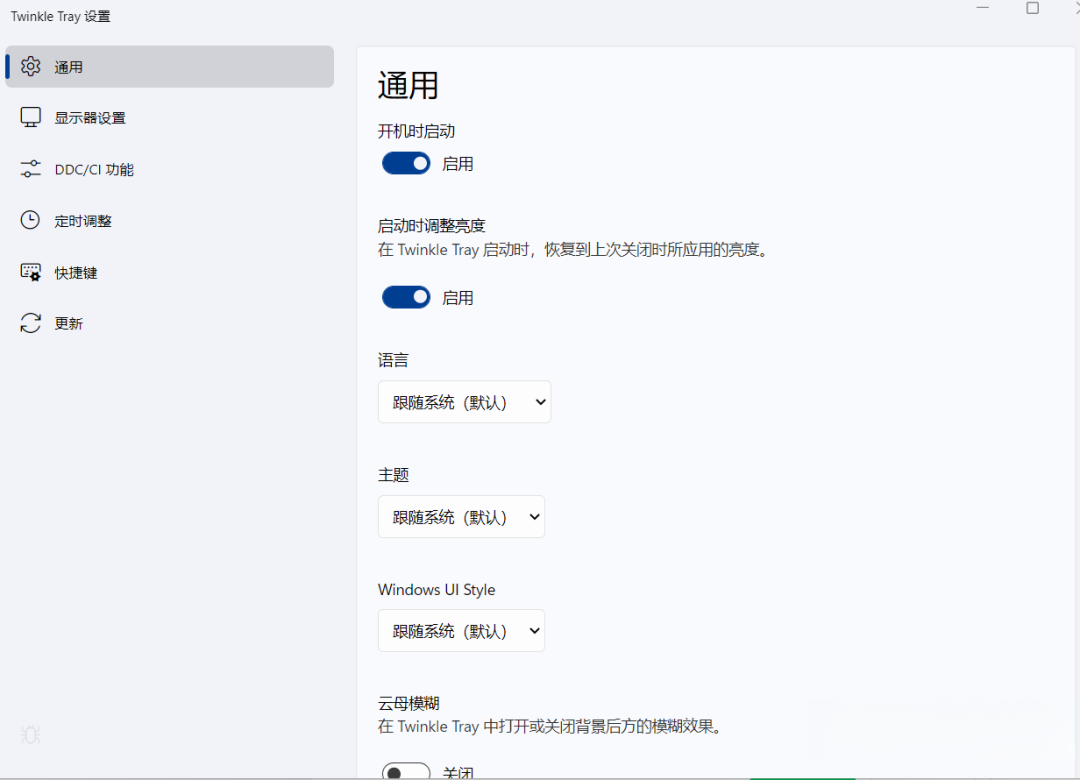Switch to 显示器设置 page

pyautogui.click(x=169, y=118)
